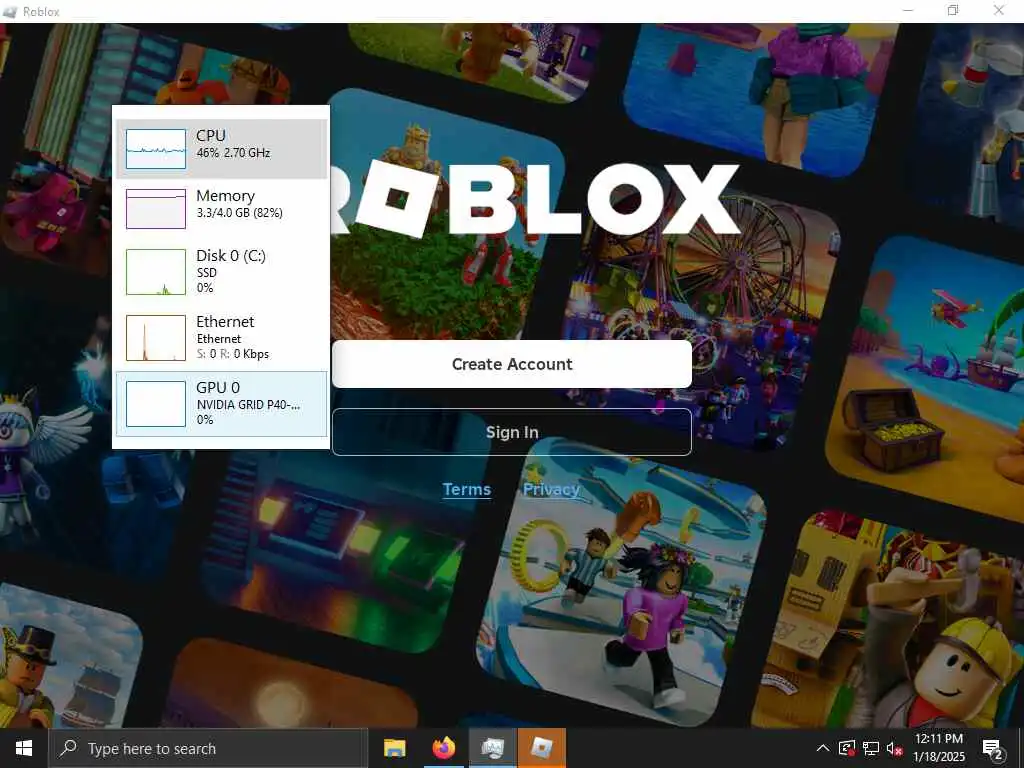
Task: Click the Sign In button
Action: (512, 432)
